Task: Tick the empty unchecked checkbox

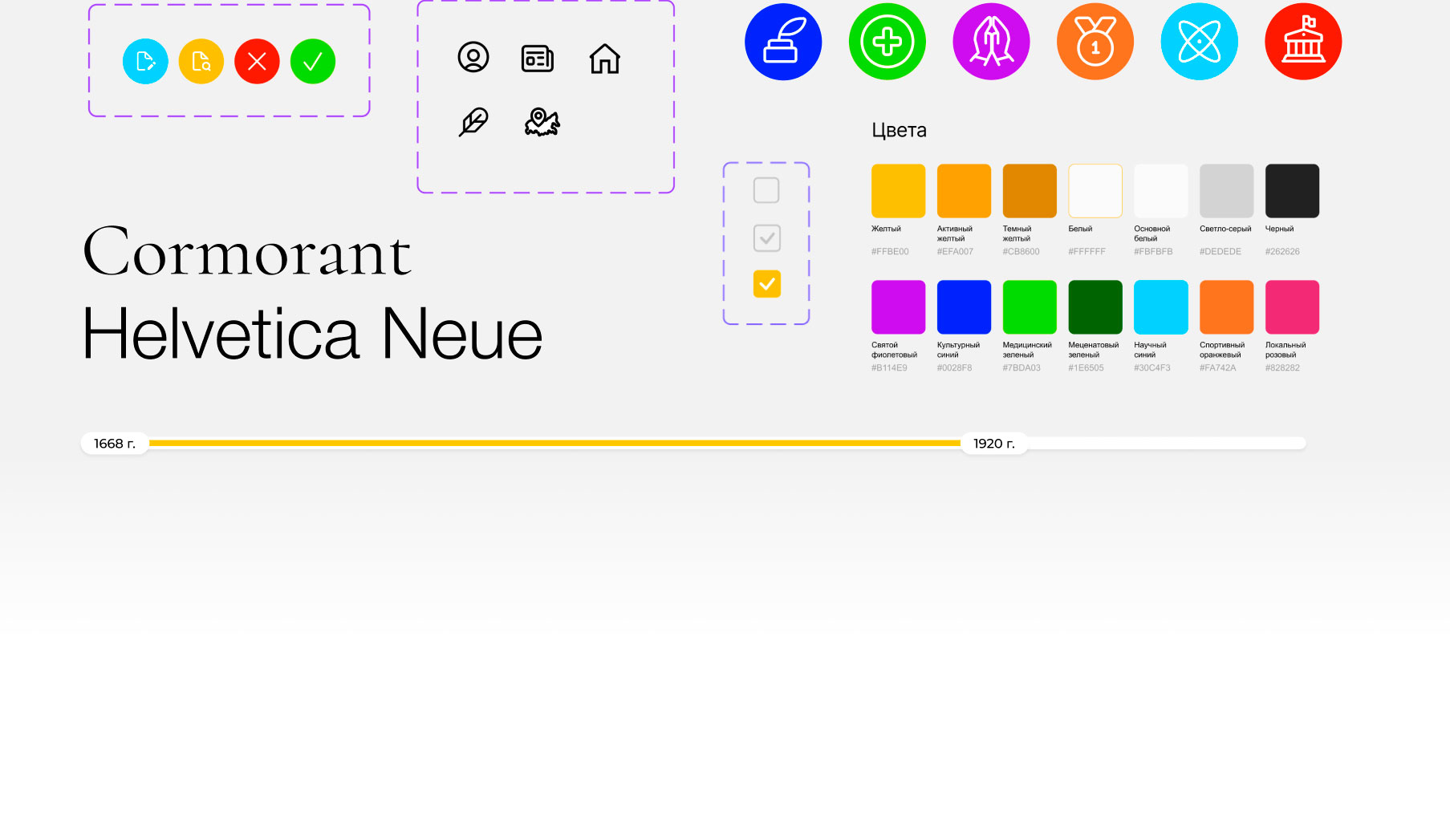Action: [x=766, y=190]
